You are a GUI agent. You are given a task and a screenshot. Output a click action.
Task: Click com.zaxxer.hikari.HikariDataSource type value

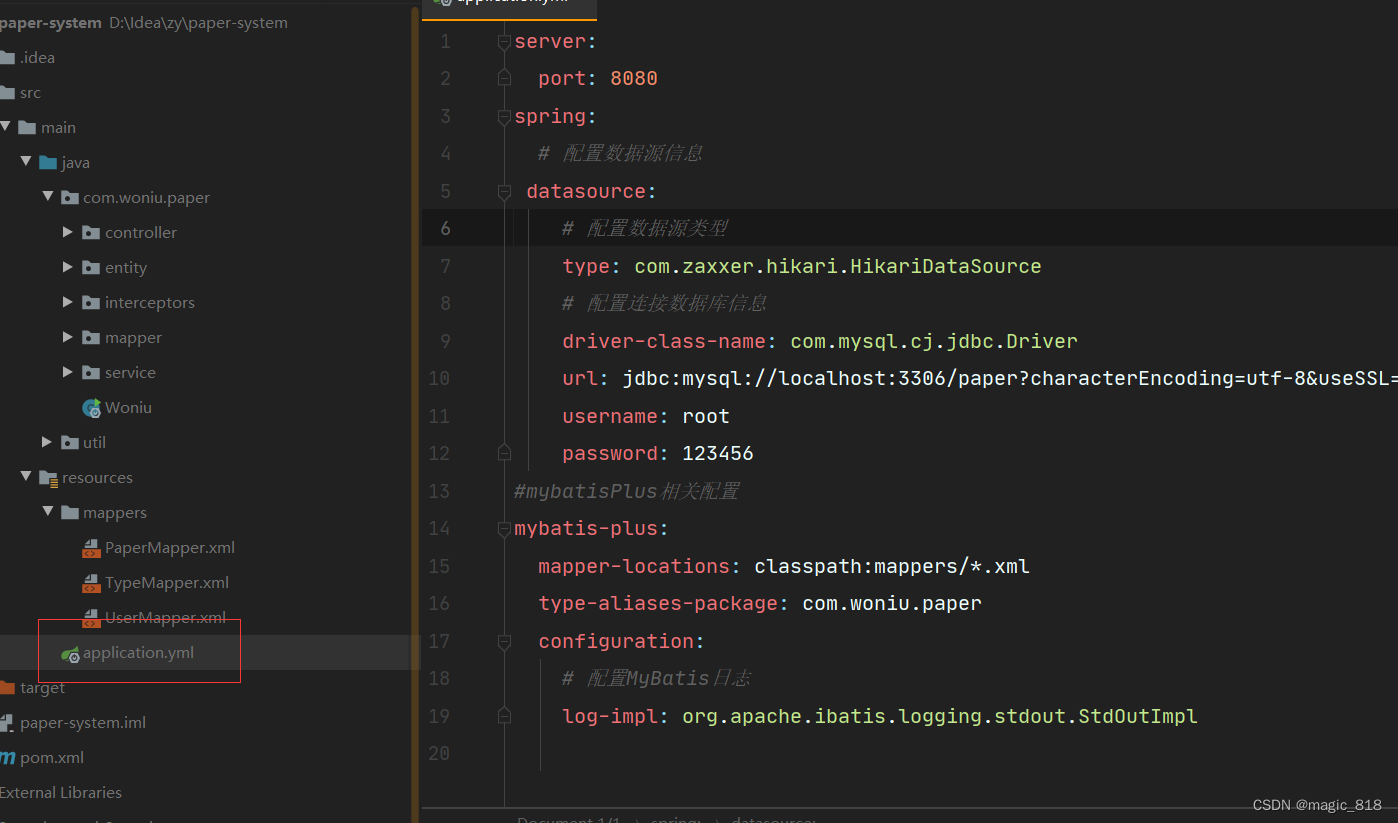[838, 266]
